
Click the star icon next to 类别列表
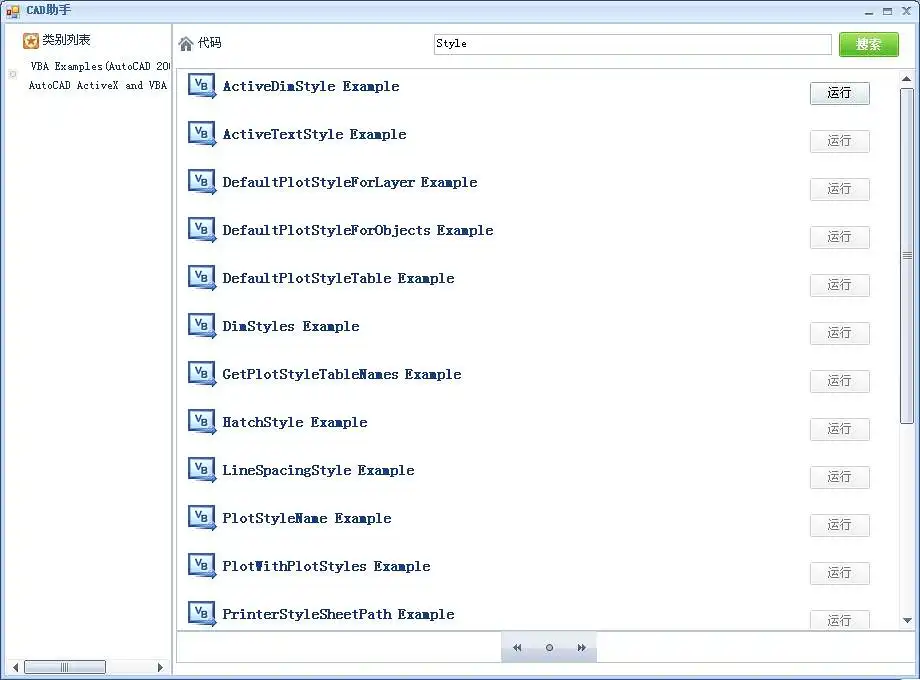31,41
